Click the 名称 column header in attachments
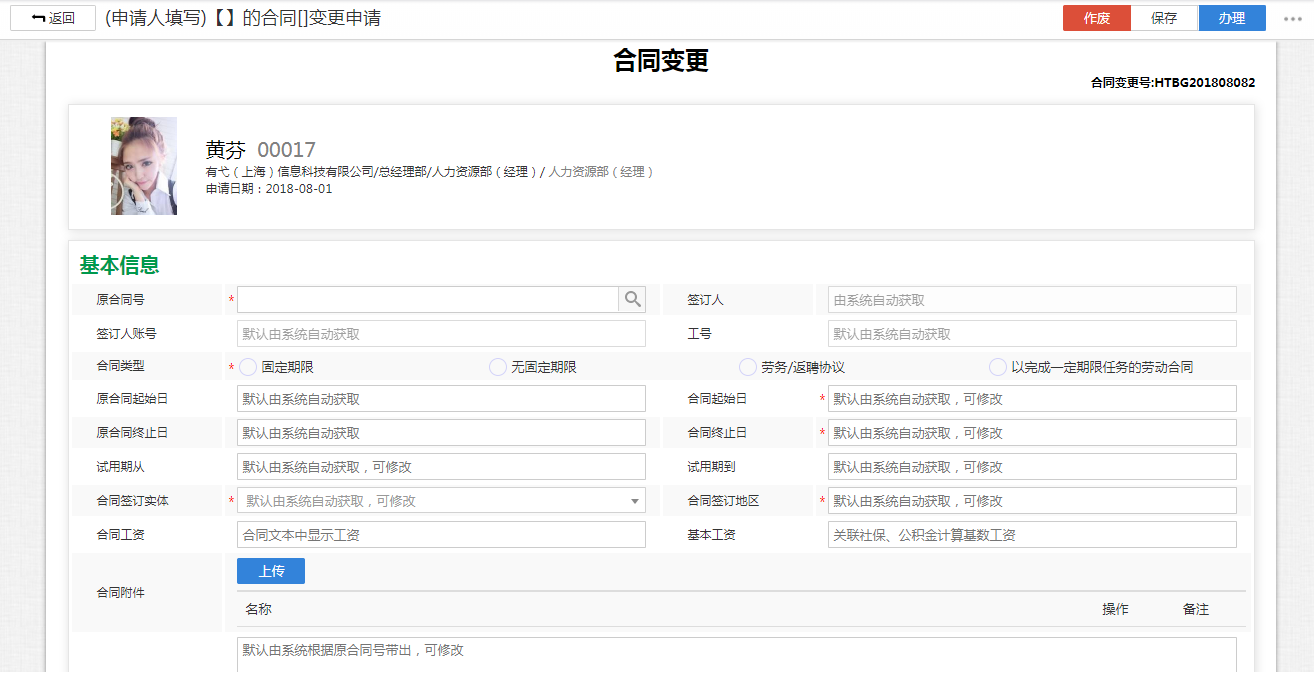The width and height of the screenshot is (1314, 700). click(258, 609)
